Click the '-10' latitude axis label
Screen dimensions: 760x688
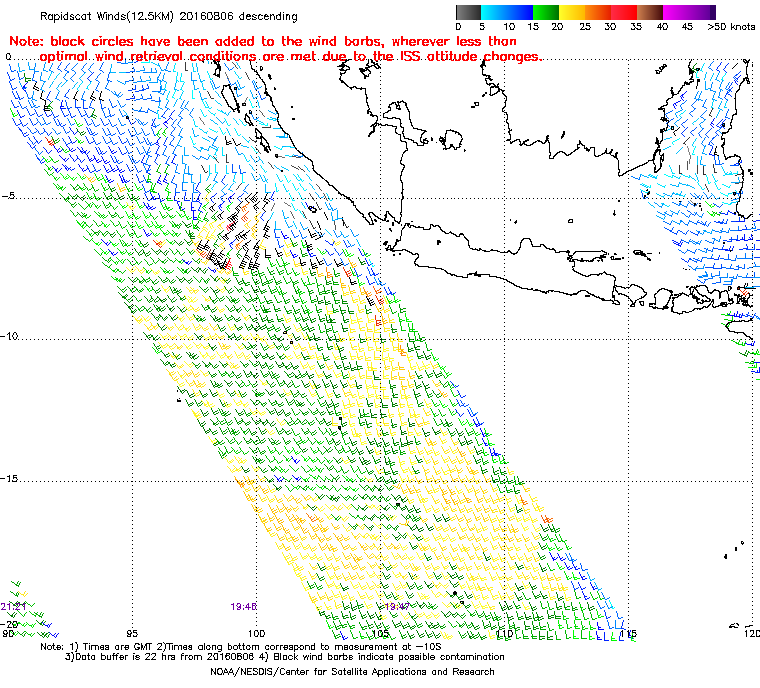point(10,336)
